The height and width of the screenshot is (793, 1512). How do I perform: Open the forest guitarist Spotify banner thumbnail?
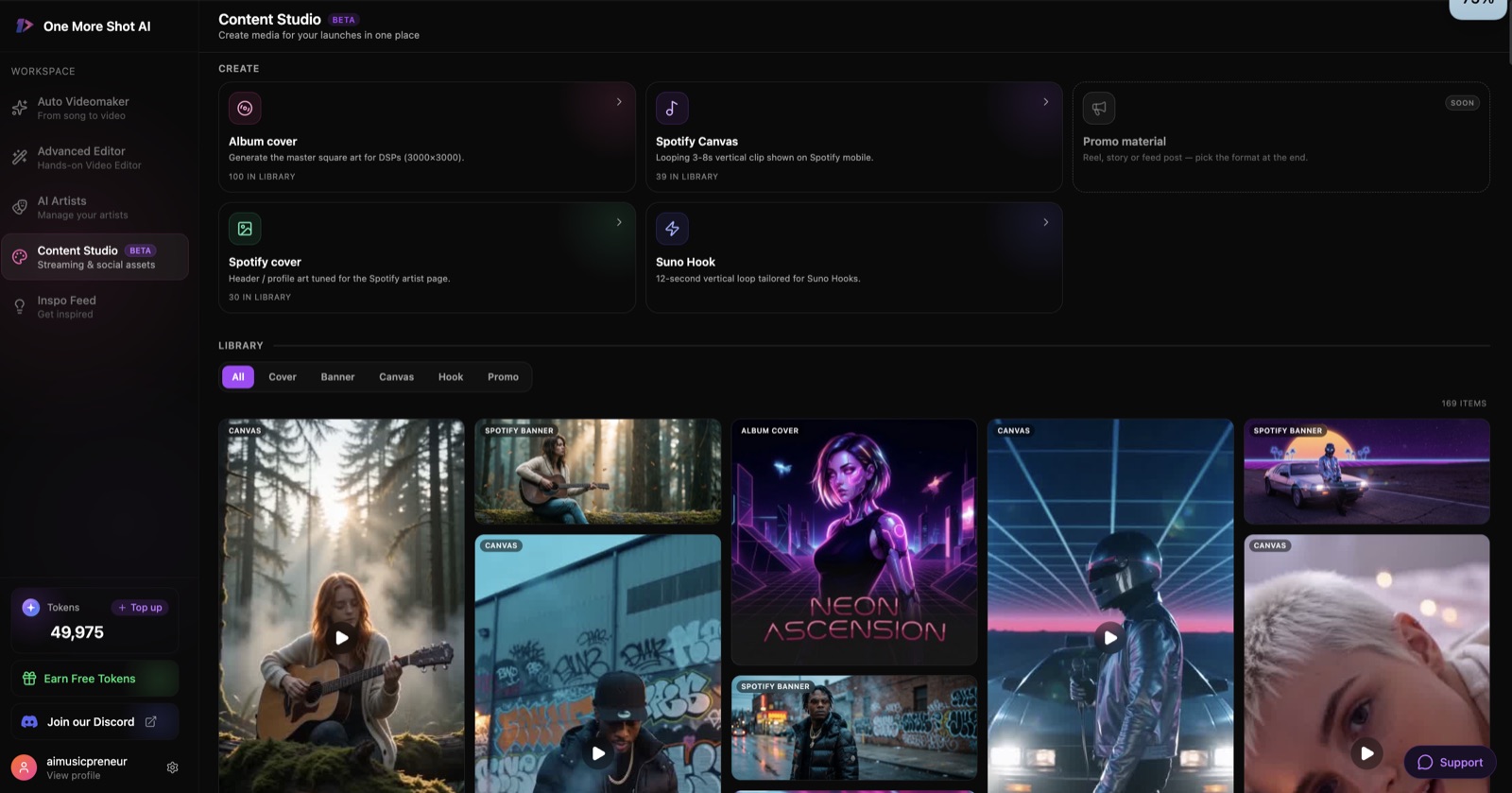(x=597, y=472)
